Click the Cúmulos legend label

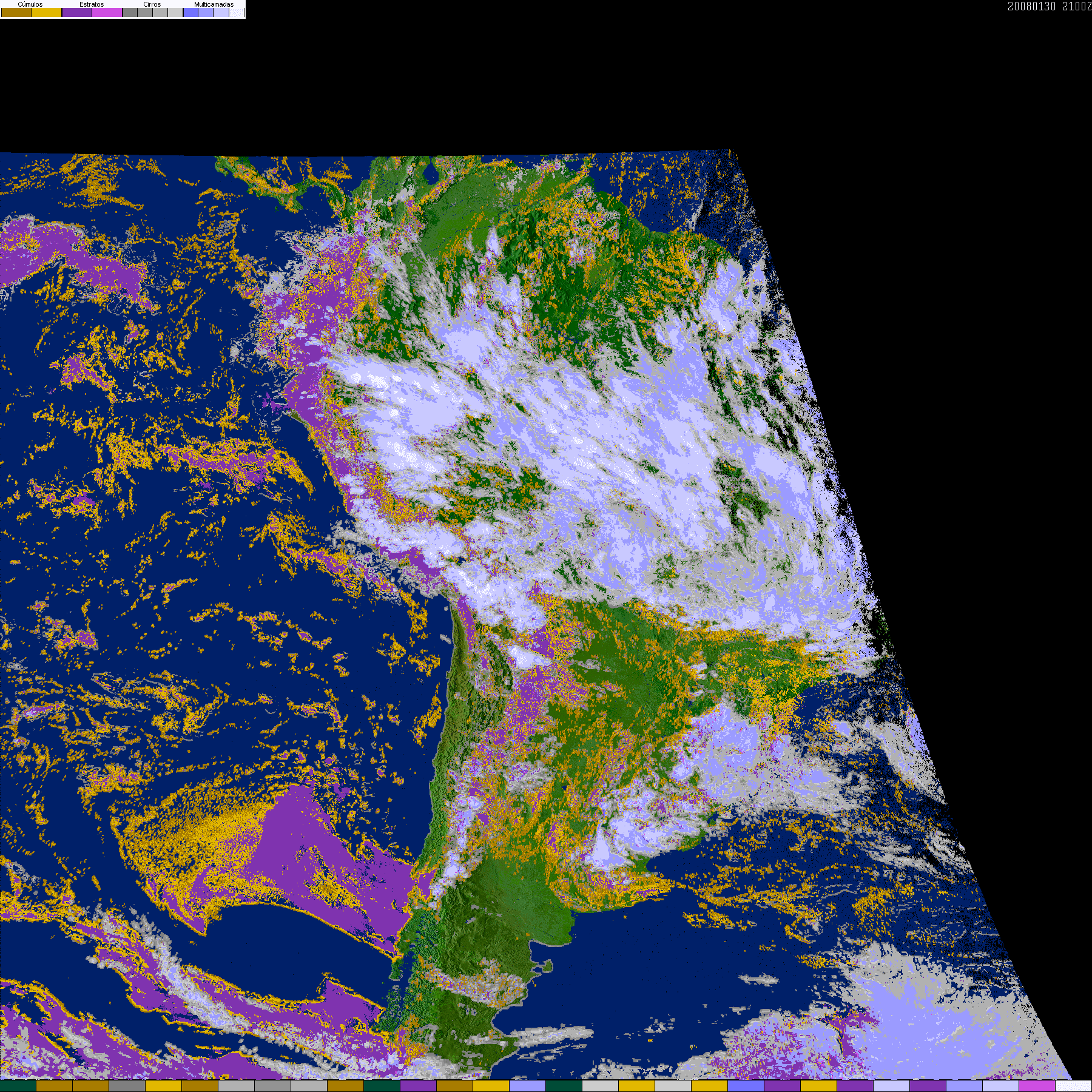pyautogui.click(x=30, y=4)
